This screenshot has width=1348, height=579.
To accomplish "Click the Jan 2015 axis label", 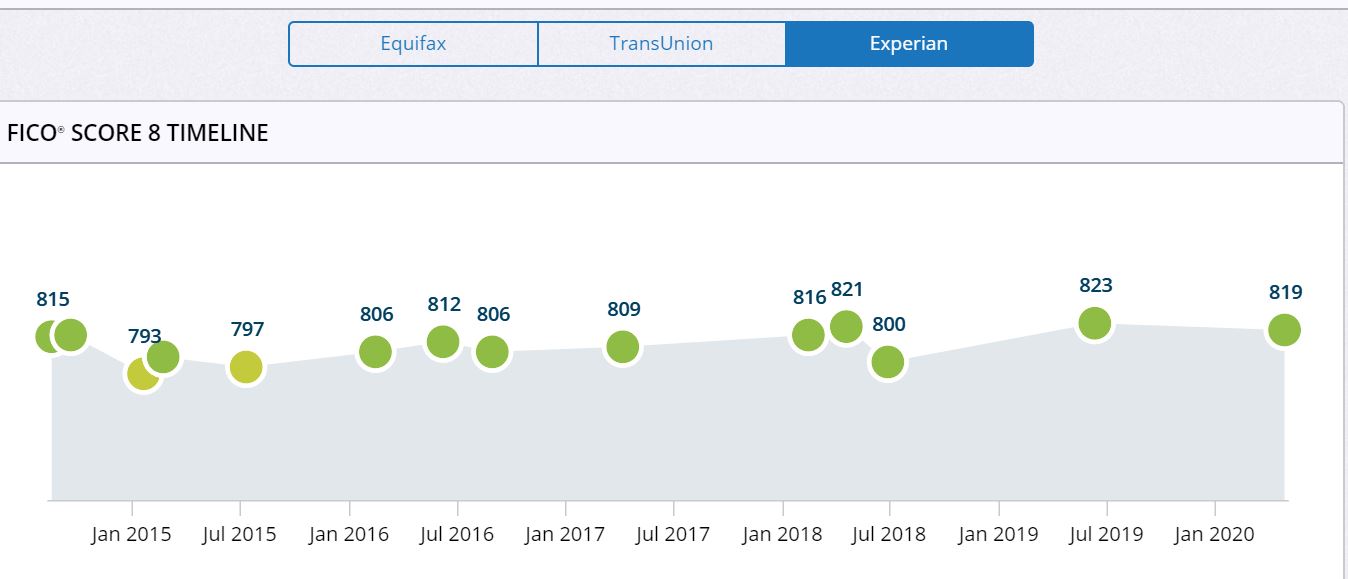I will pyautogui.click(x=131, y=534).
